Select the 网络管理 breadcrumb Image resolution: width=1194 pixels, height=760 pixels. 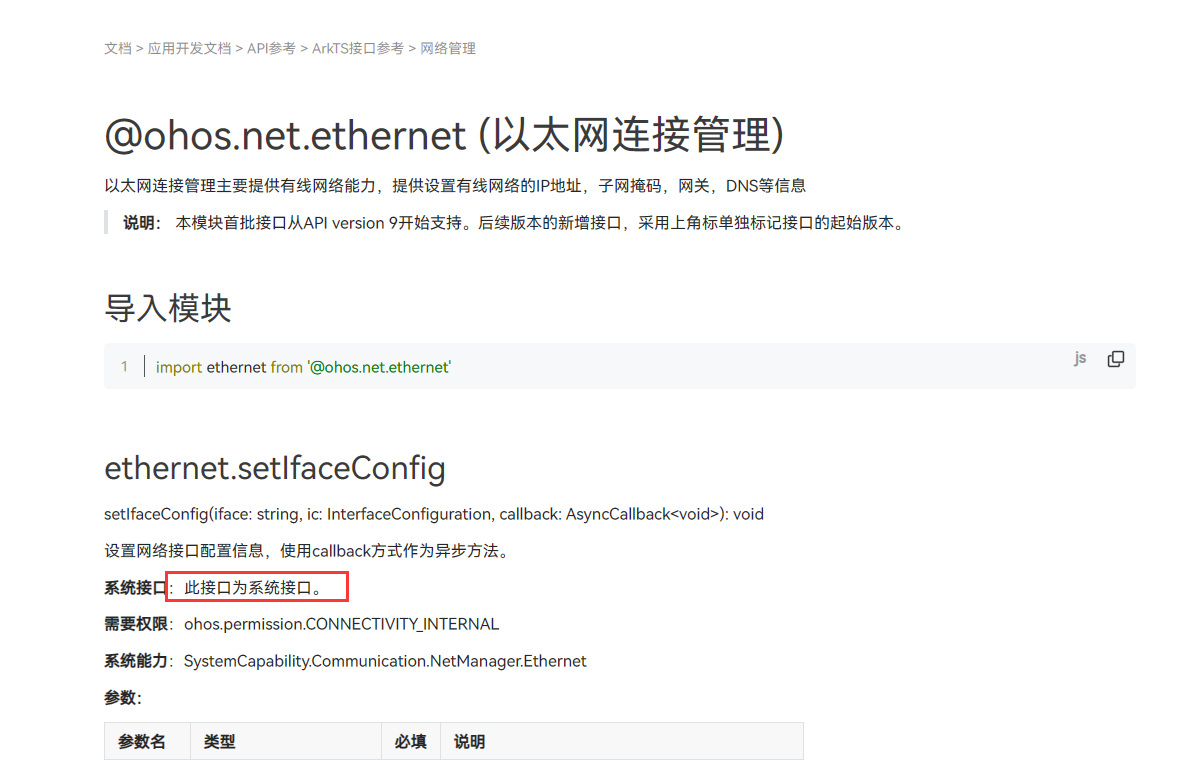coord(448,49)
